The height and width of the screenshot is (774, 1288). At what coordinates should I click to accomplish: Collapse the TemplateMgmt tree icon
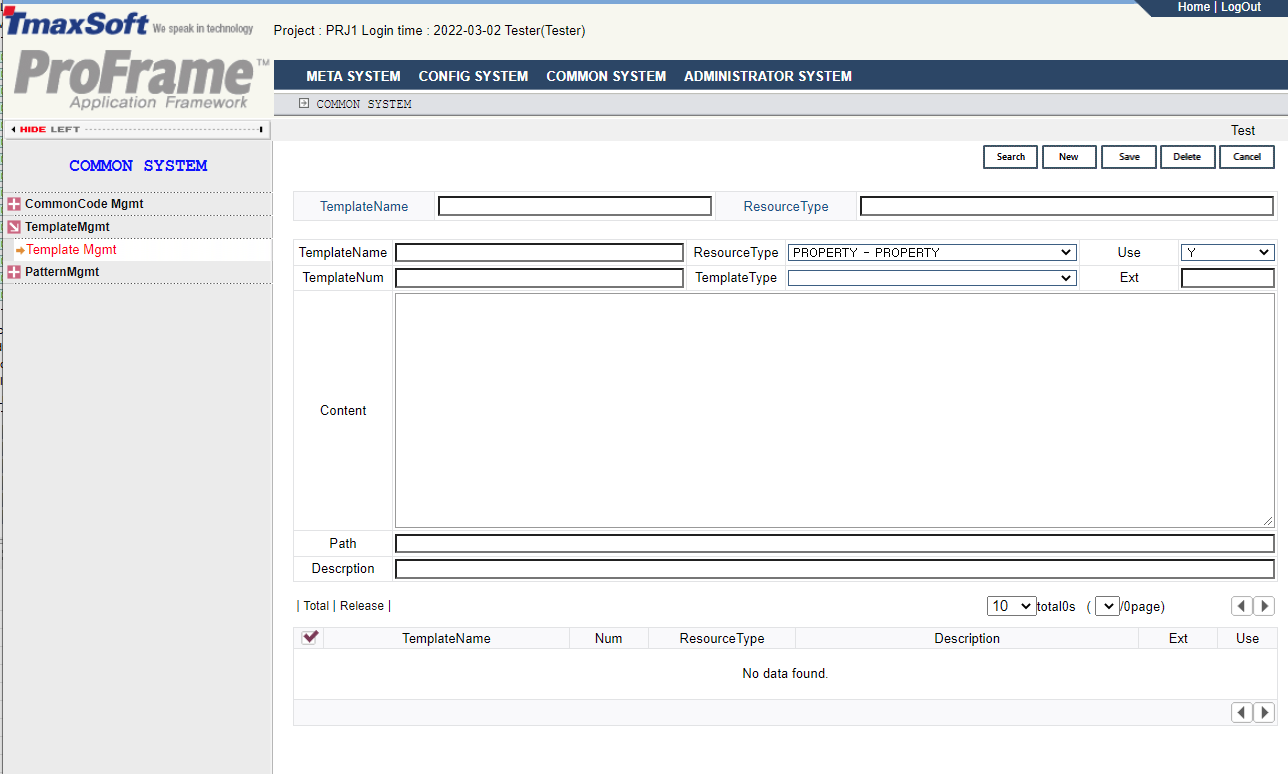coord(14,227)
